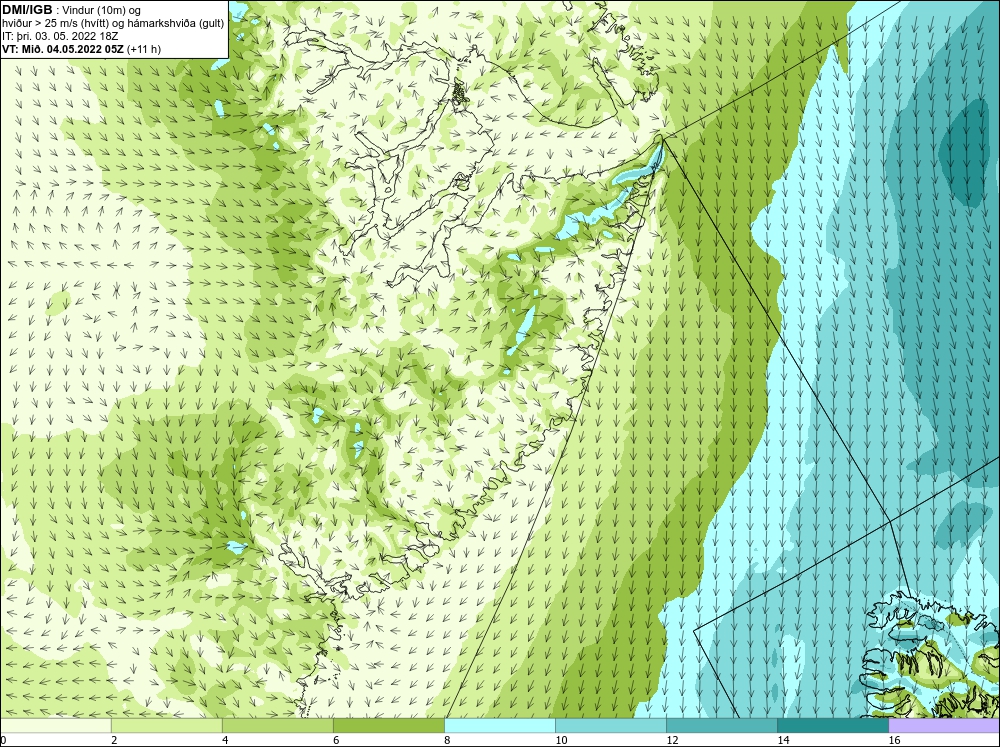Click the palest swatch for 0–2 m/s

click(55, 725)
